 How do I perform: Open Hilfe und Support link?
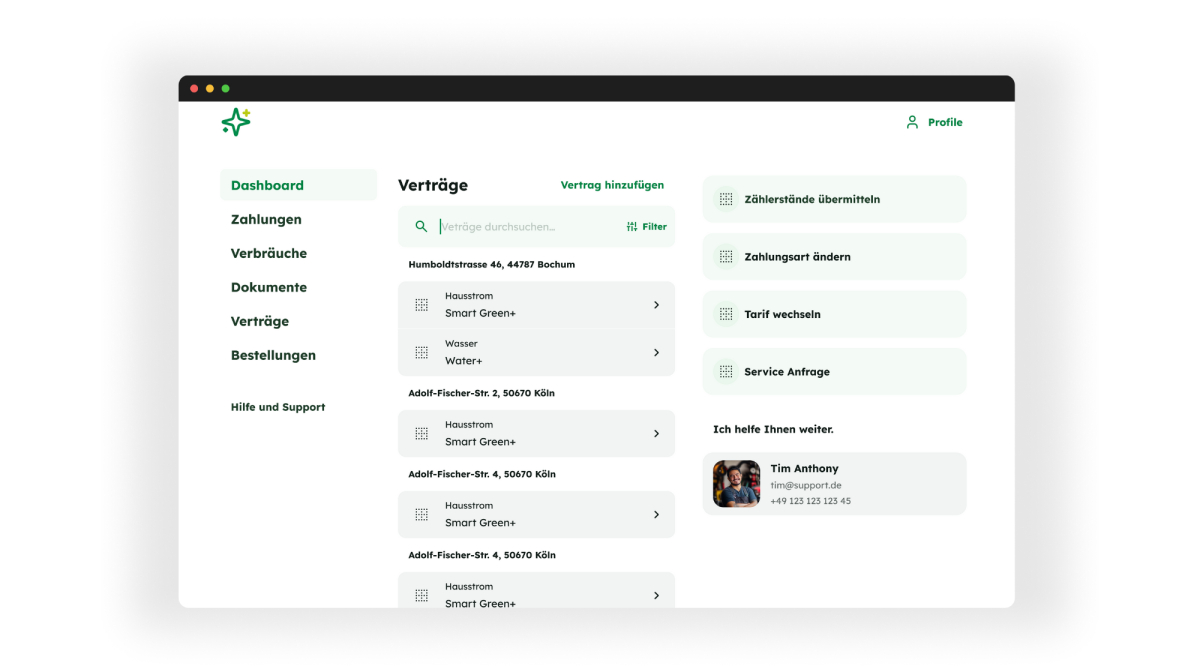278,407
